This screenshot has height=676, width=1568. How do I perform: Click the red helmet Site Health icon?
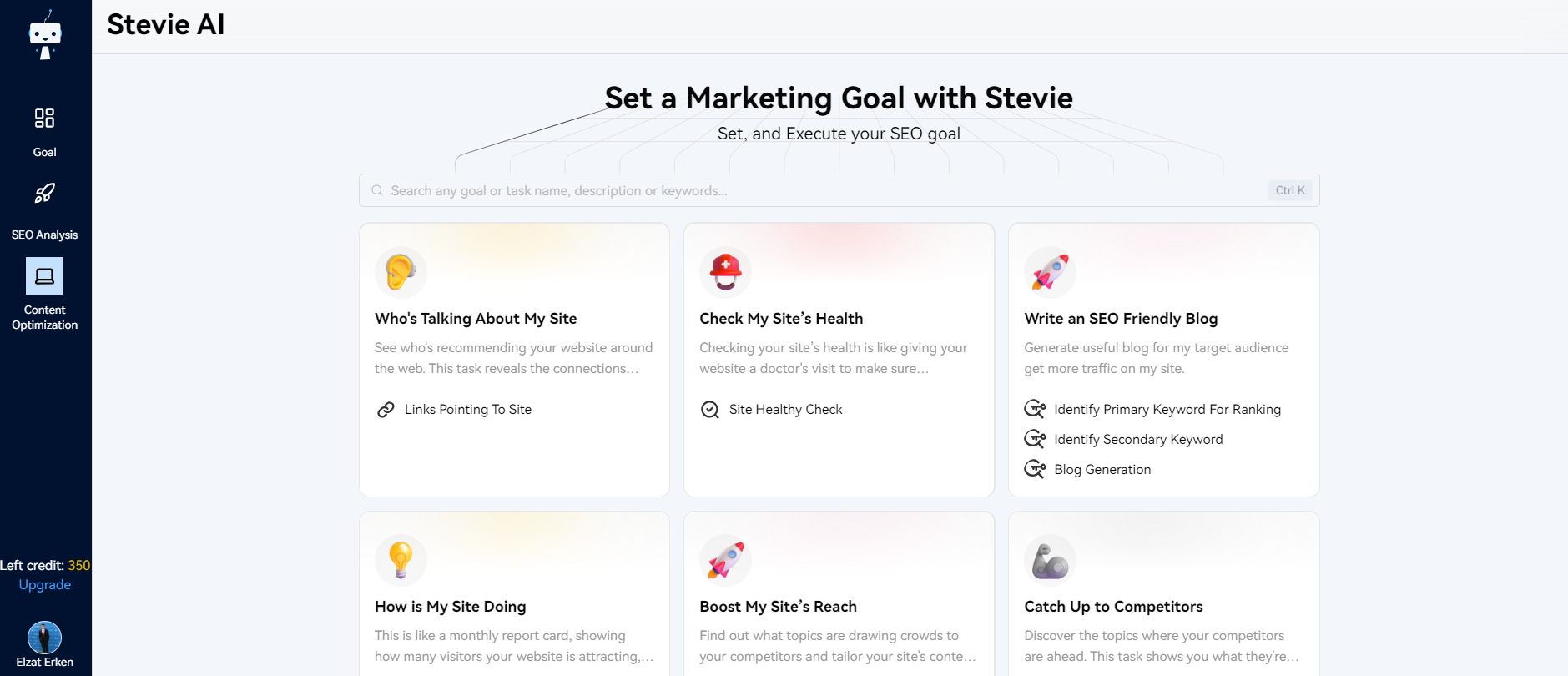[x=725, y=272]
